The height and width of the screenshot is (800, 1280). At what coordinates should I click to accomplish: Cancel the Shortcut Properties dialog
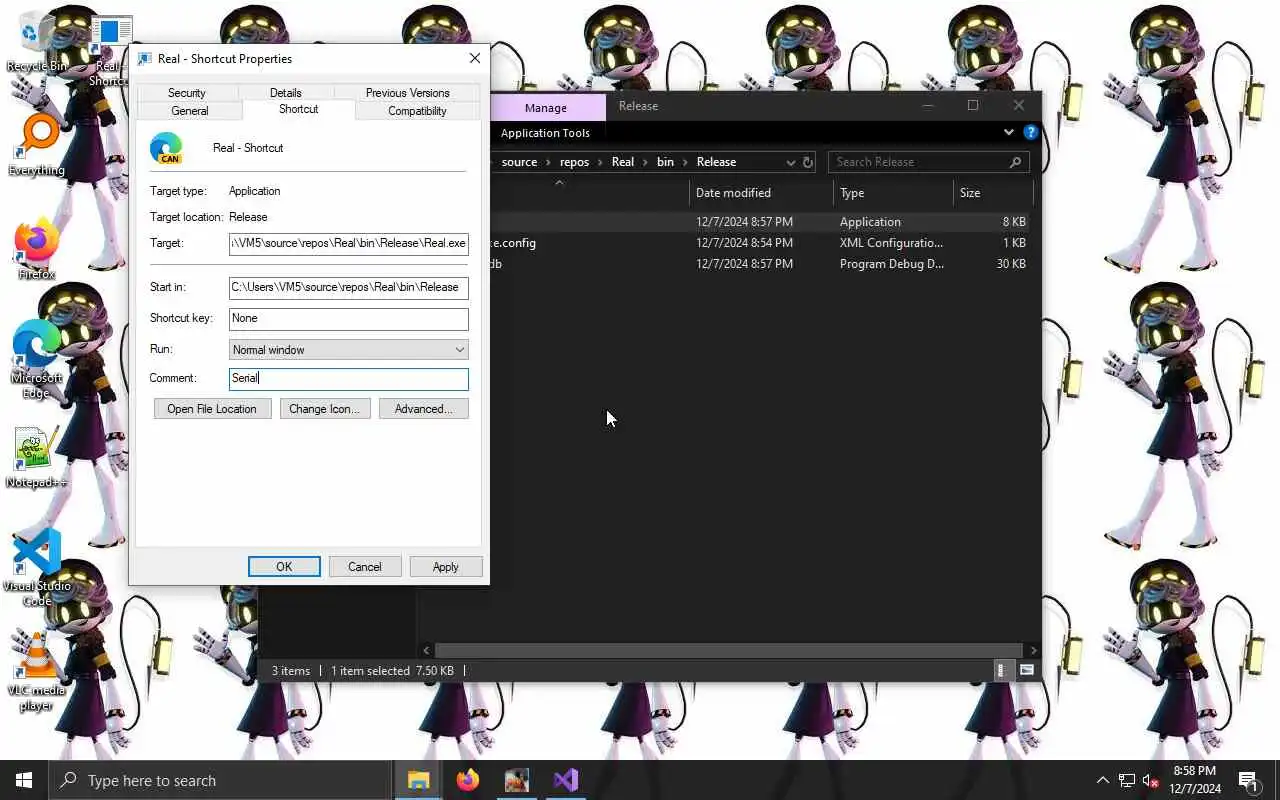(364, 567)
